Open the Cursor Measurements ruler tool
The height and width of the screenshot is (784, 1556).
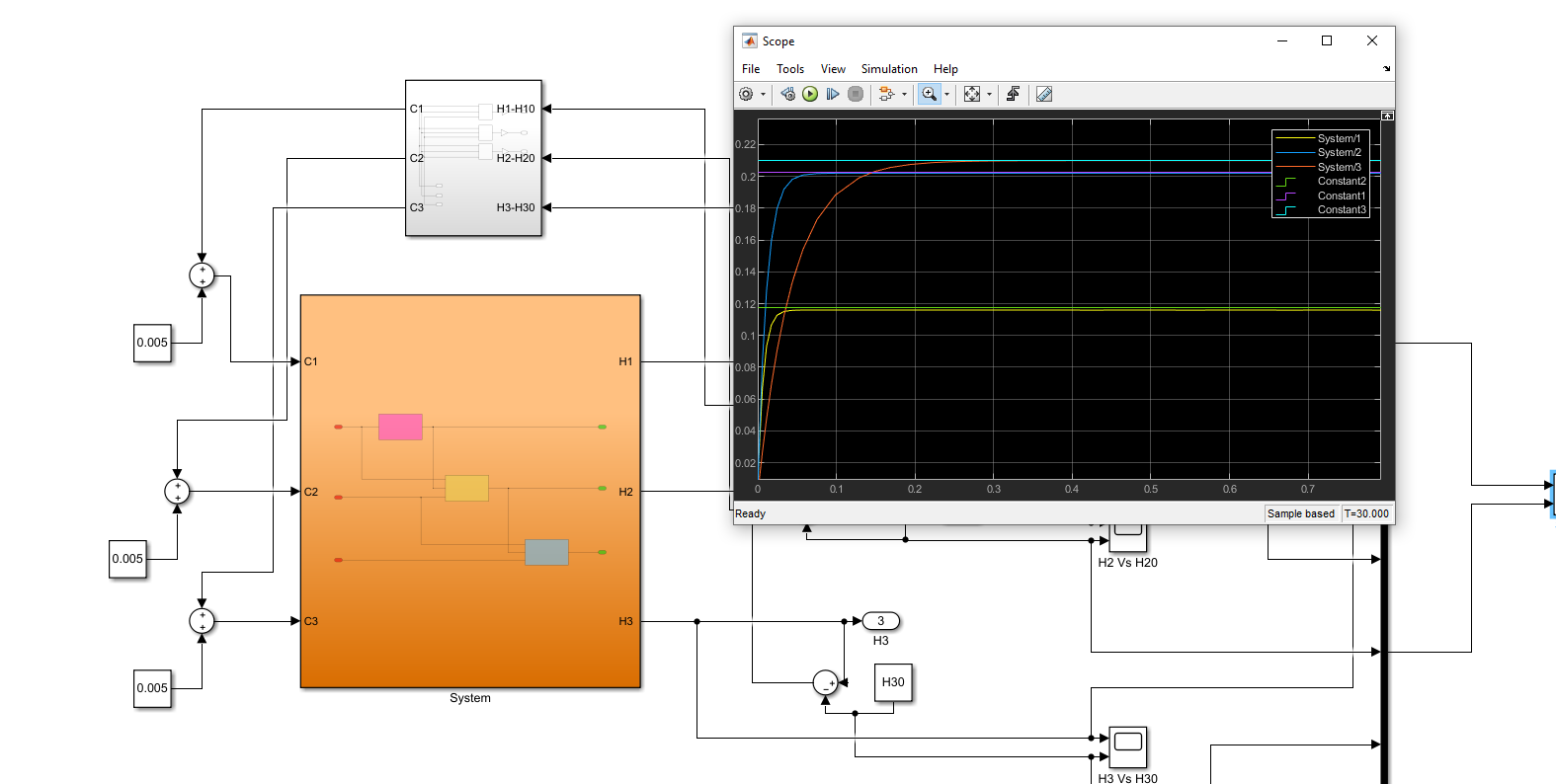[1044, 94]
